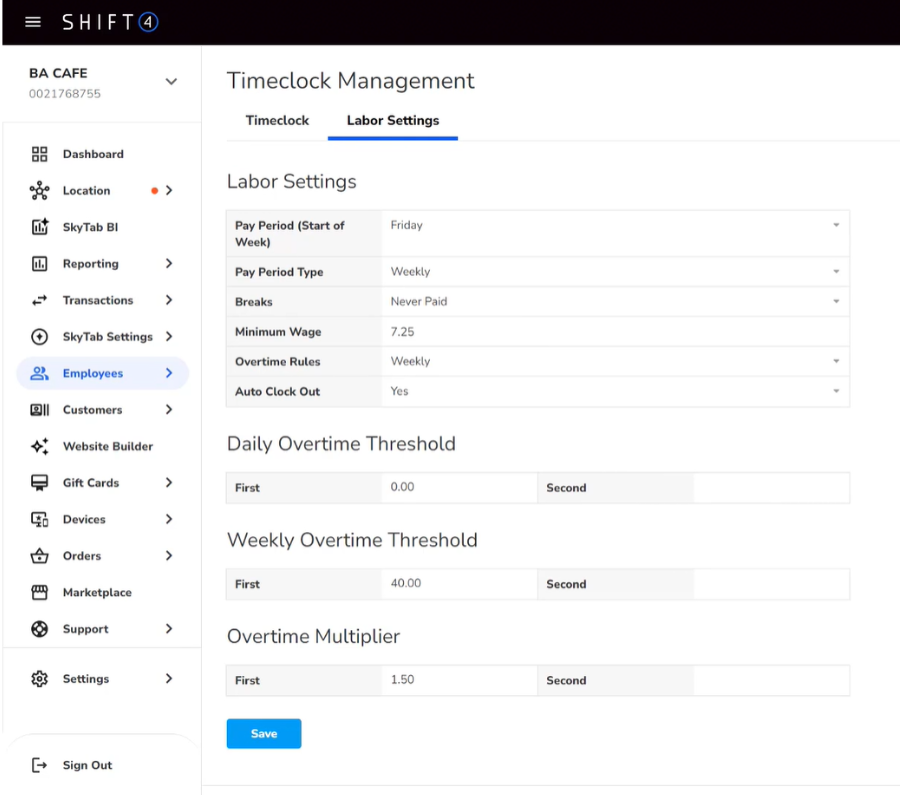Screen dimensions: 900x800
Task: Expand the Reporting submenu chevron
Action: (169, 264)
